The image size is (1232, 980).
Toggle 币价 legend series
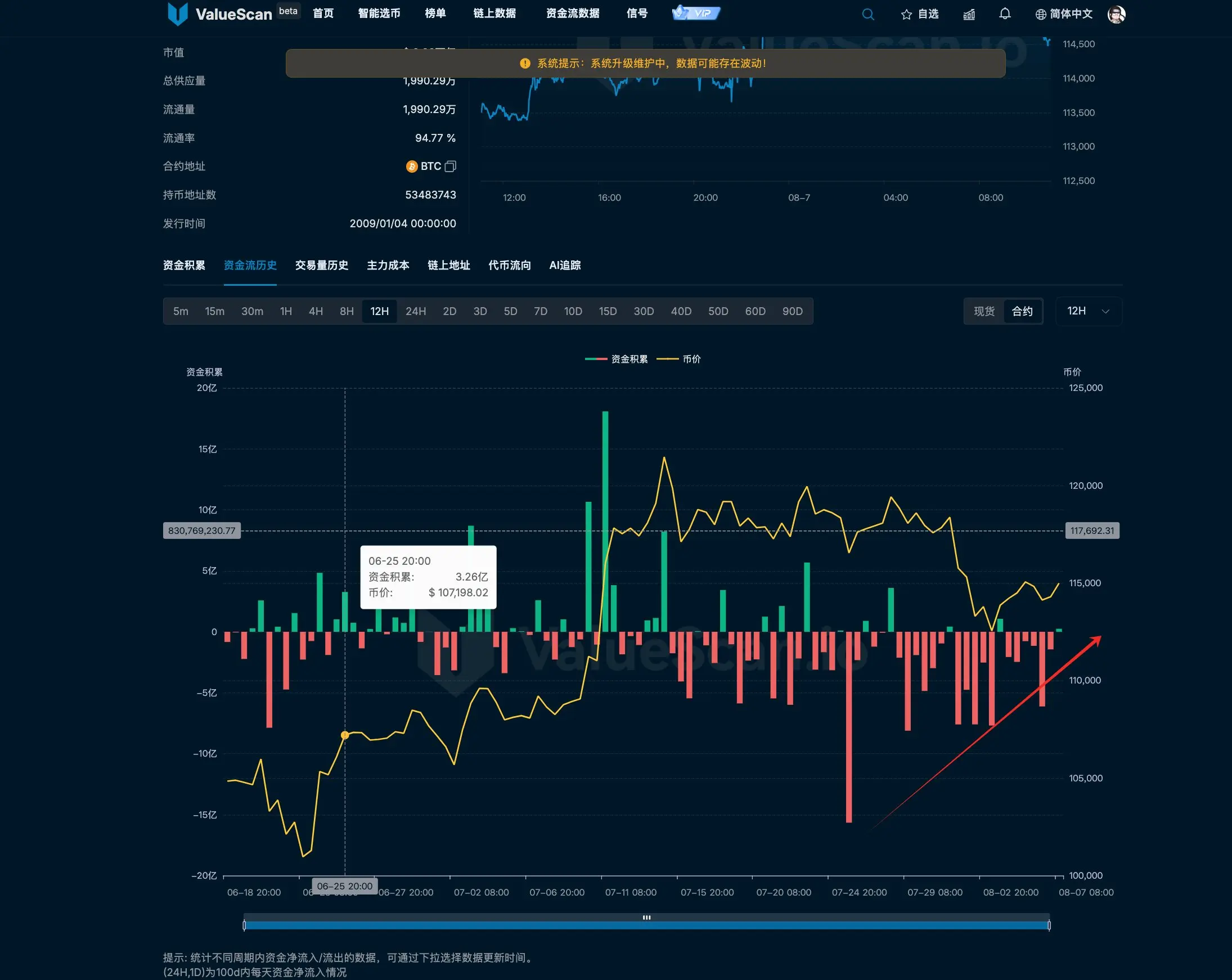pyautogui.click(x=679, y=359)
